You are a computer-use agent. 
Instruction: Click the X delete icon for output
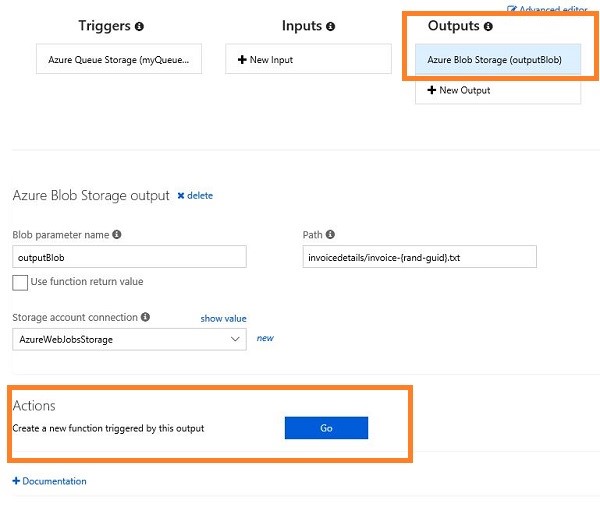(x=181, y=196)
